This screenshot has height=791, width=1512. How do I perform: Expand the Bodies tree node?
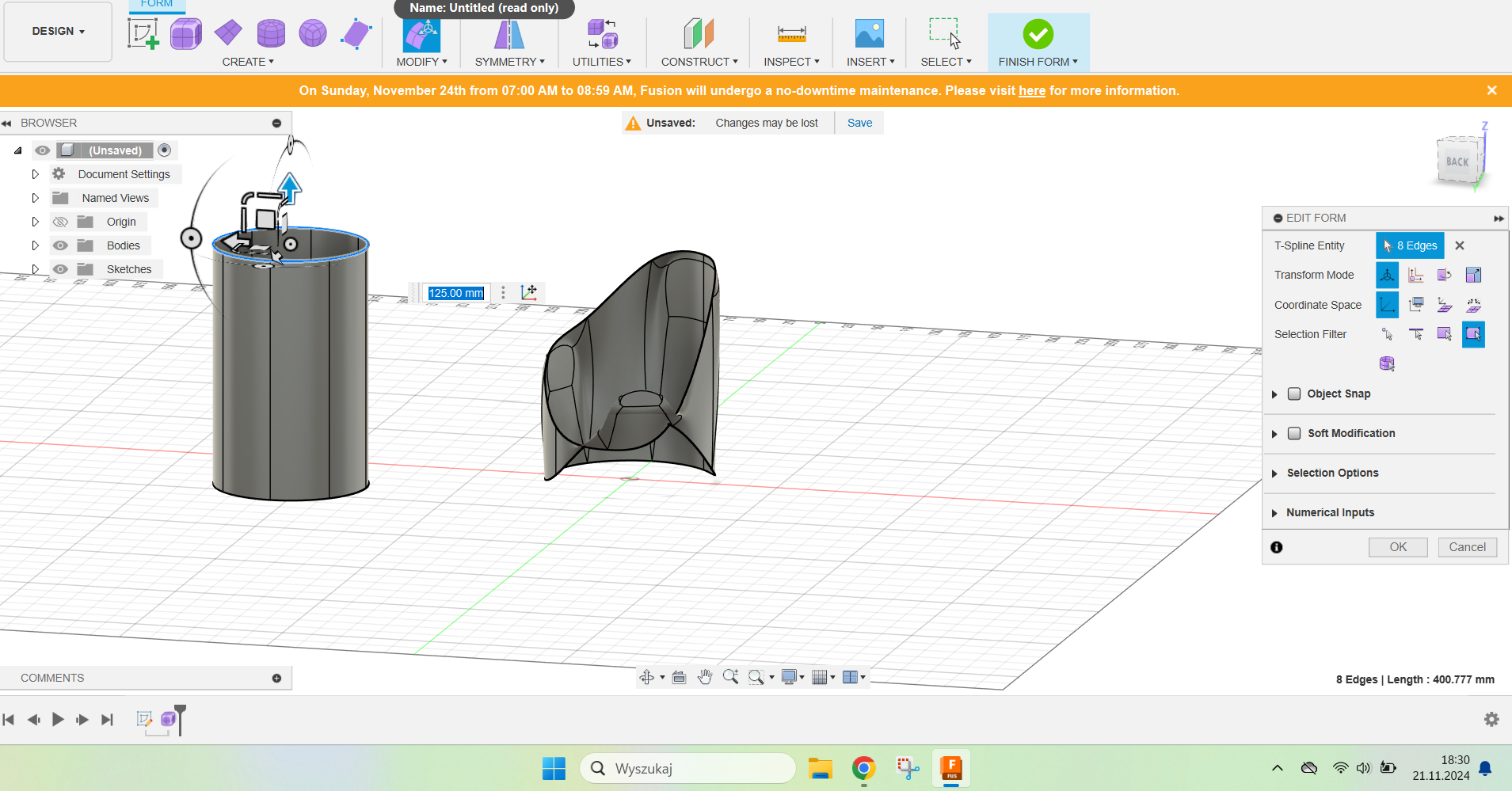(x=35, y=245)
